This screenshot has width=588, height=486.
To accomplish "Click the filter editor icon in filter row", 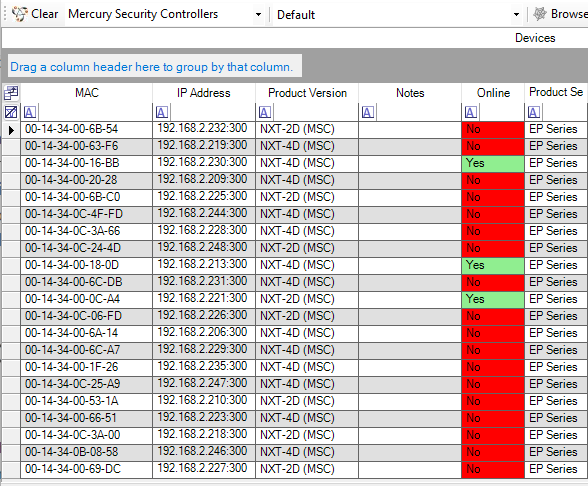I will coord(11,112).
